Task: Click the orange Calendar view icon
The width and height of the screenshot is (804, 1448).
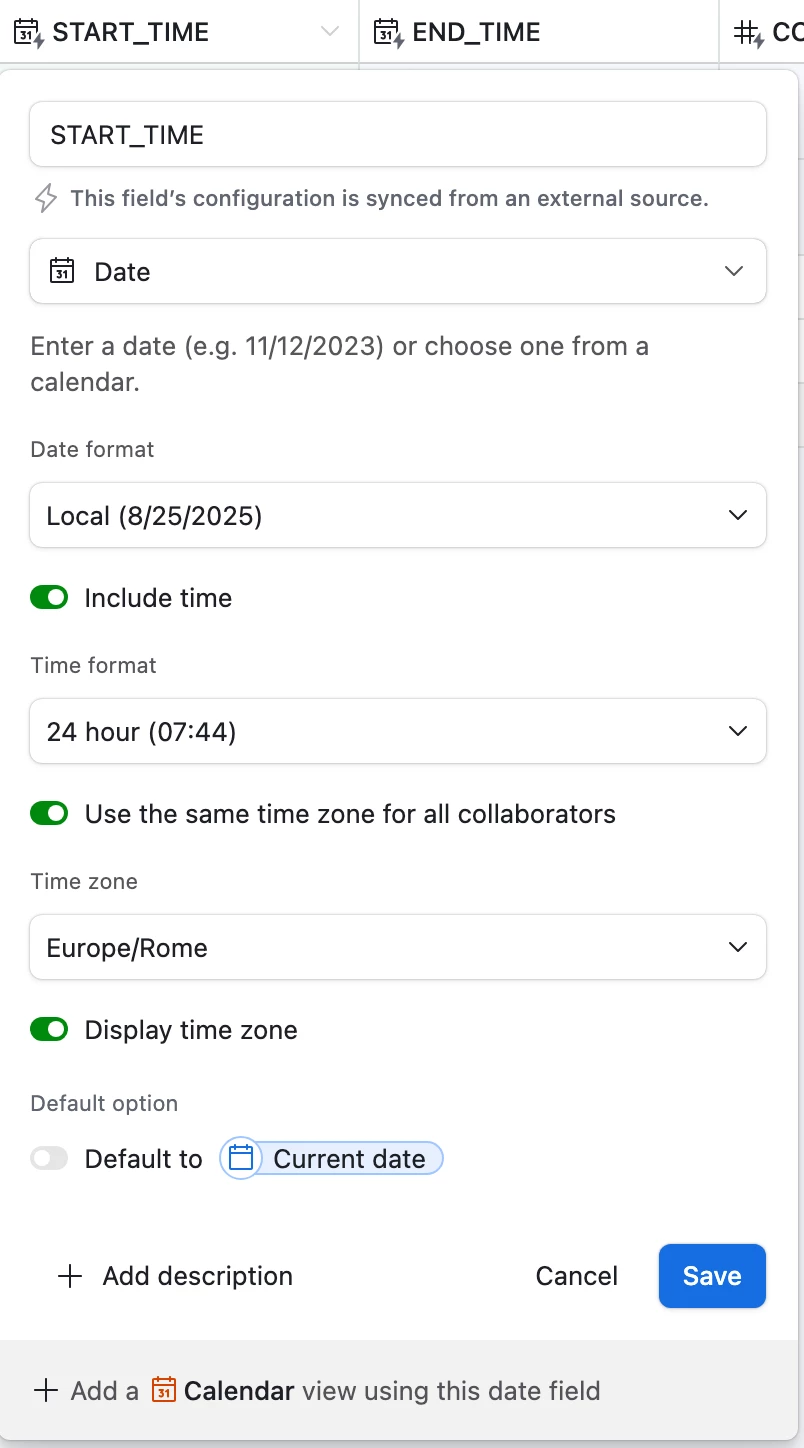Action: [164, 1390]
